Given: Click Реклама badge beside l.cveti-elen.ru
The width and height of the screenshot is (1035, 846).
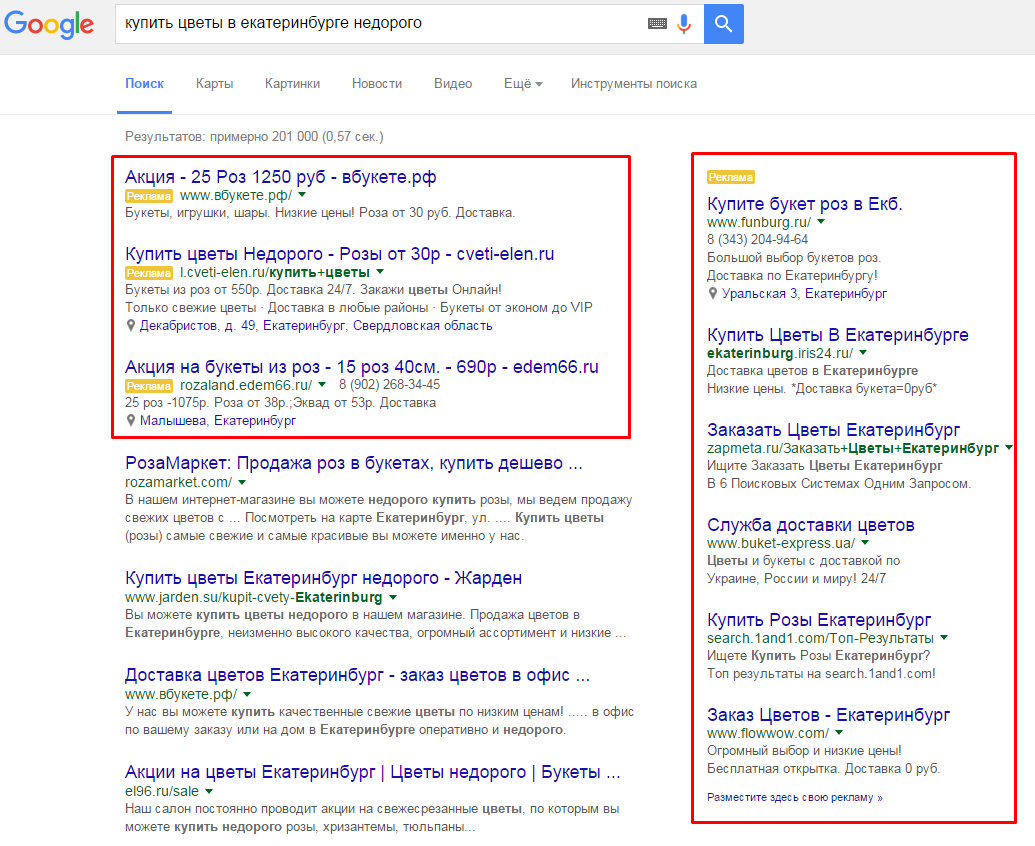Looking at the screenshot, I should 149,273.
